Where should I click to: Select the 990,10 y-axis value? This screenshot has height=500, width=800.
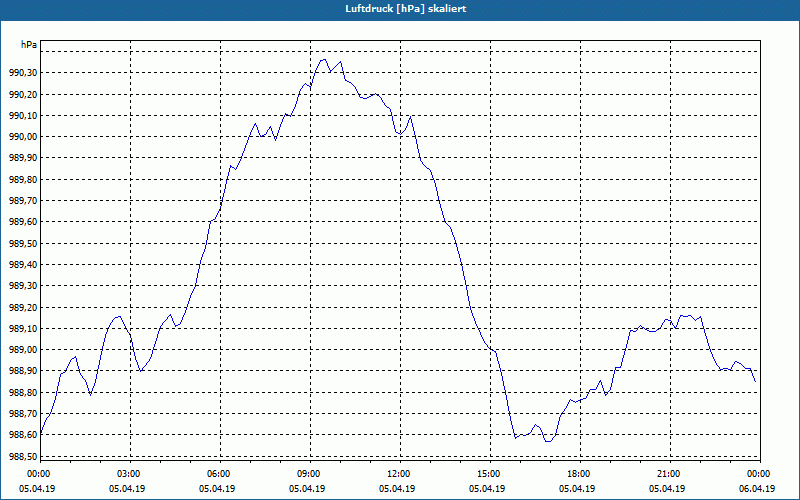click(23, 116)
